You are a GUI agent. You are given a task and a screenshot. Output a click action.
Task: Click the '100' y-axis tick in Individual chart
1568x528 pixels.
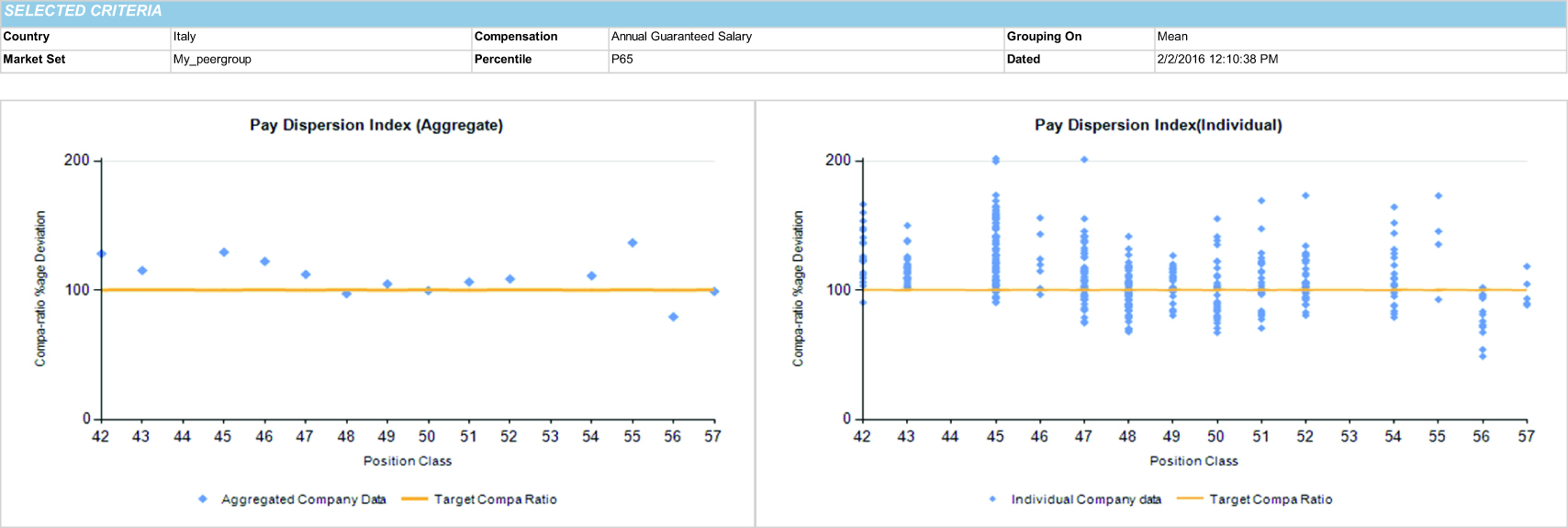click(838, 290)
